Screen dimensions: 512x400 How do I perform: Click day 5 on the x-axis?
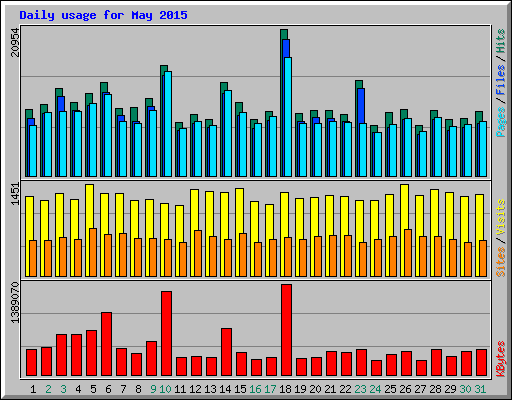[x=93, y=389]
